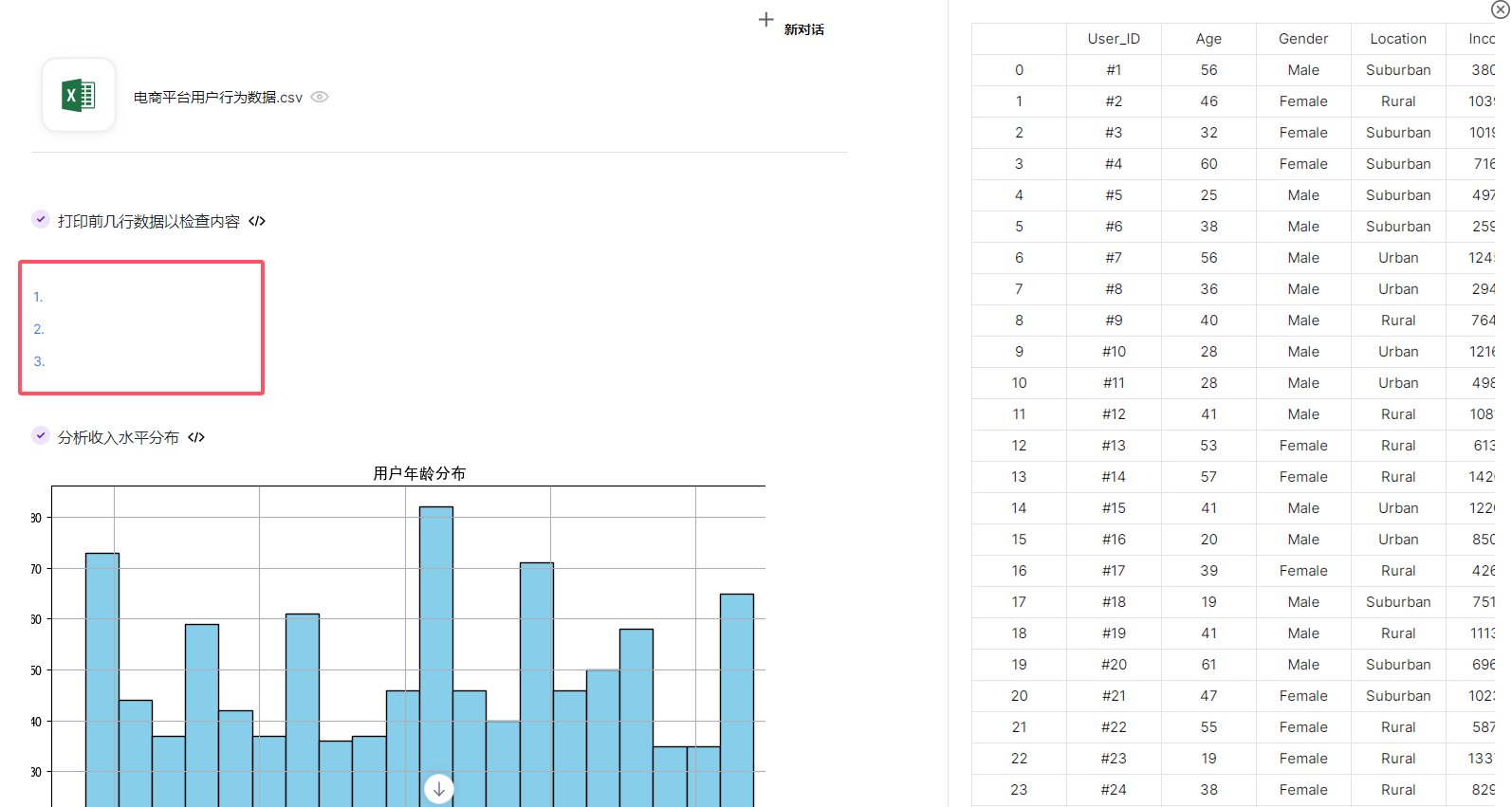Click Age cell 60 in row 3
The height and width of the screenshot is (807, 1512).
(1208, 164)
